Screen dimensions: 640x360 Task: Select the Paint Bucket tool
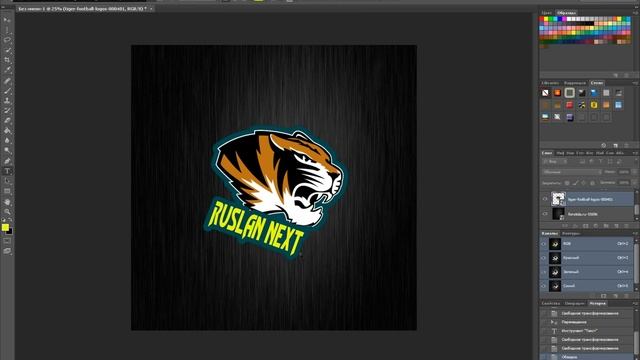point(7,131)
